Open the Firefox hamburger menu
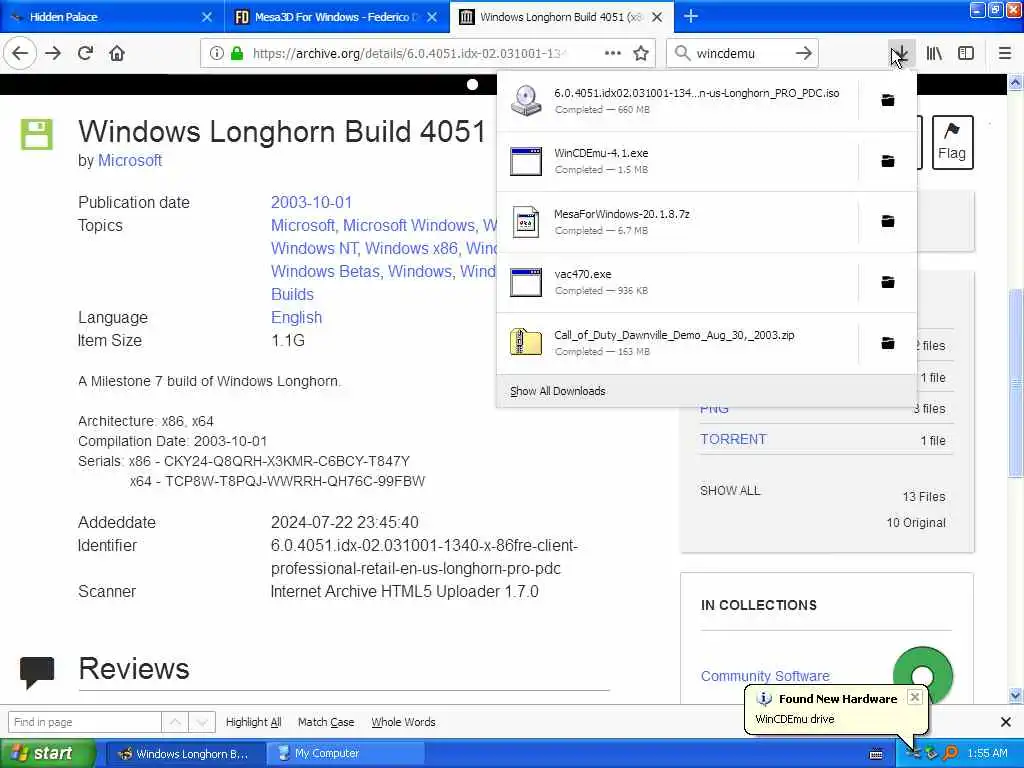The height and width of the screenshot is (768, 1024). click(1005, 53)
